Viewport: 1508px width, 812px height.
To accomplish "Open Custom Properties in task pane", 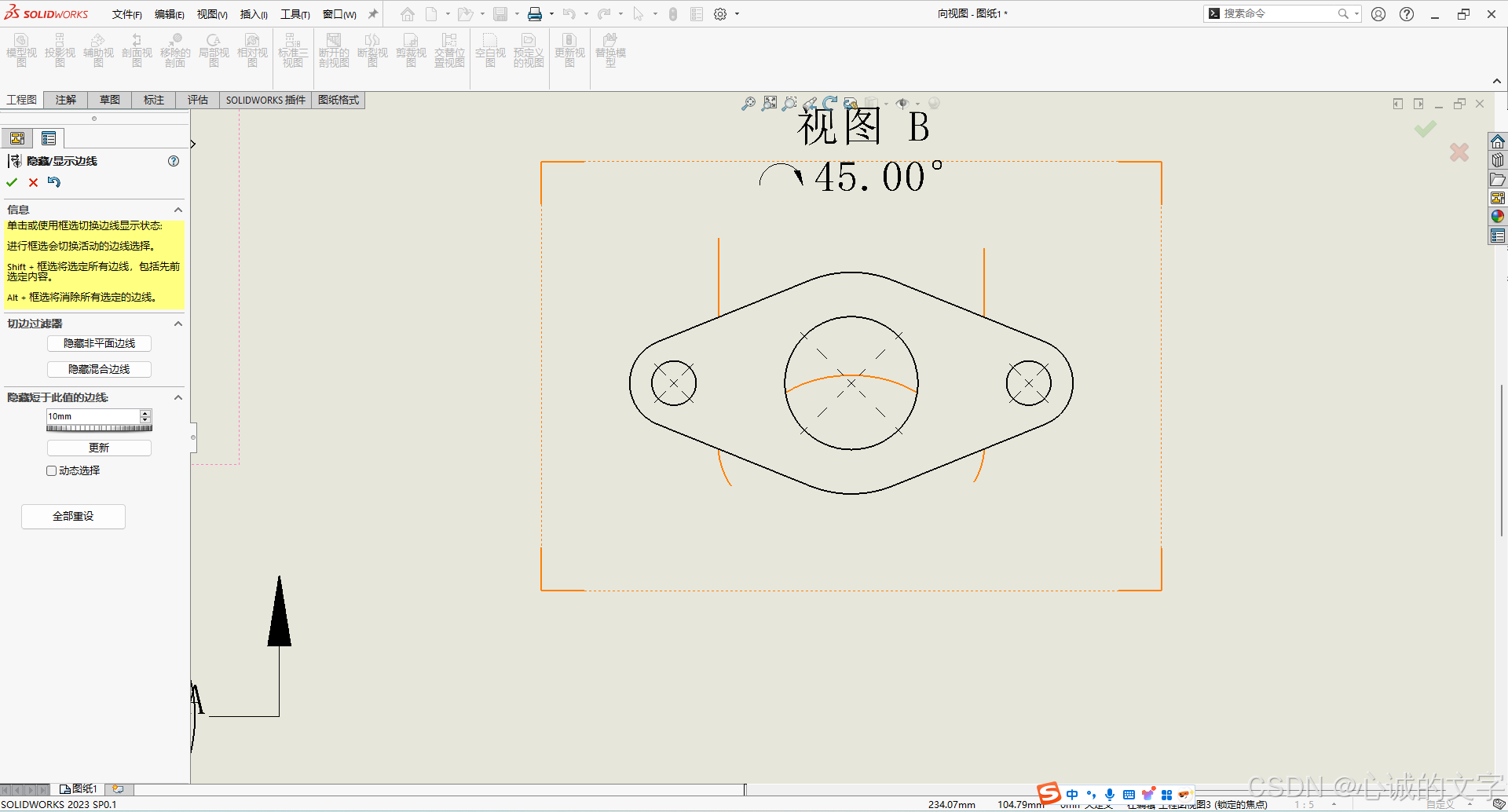I will tap(1498, 236).
